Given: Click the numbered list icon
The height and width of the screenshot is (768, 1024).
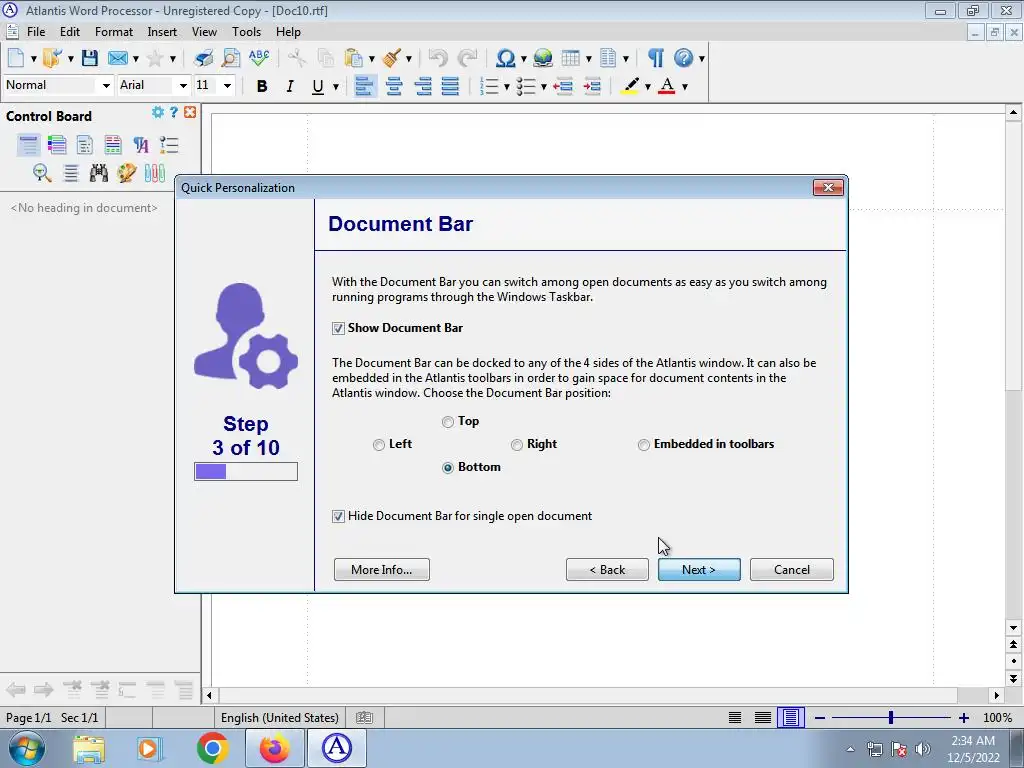Looking at the screenshot, I should 489,86.
